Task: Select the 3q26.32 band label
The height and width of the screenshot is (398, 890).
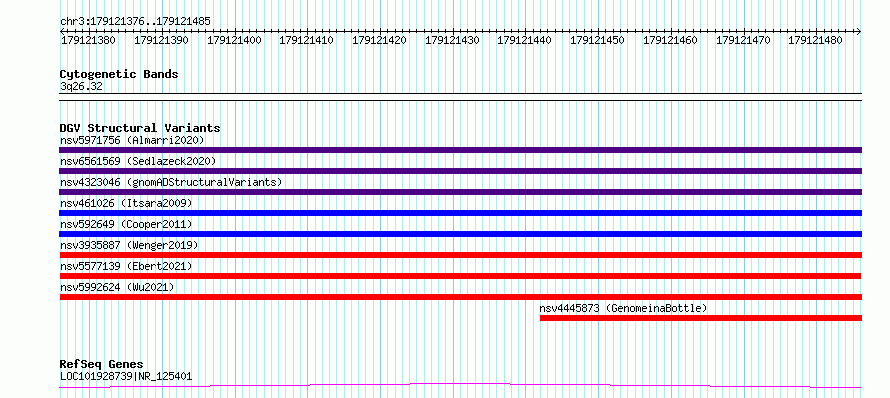Action: [81, 87]
